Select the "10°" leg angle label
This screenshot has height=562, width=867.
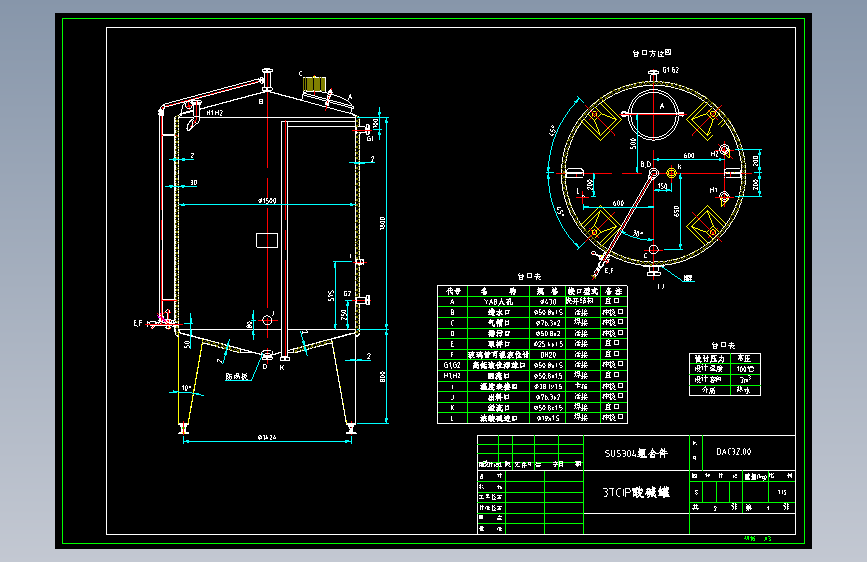pyautogui.click(x=186, y=388)
